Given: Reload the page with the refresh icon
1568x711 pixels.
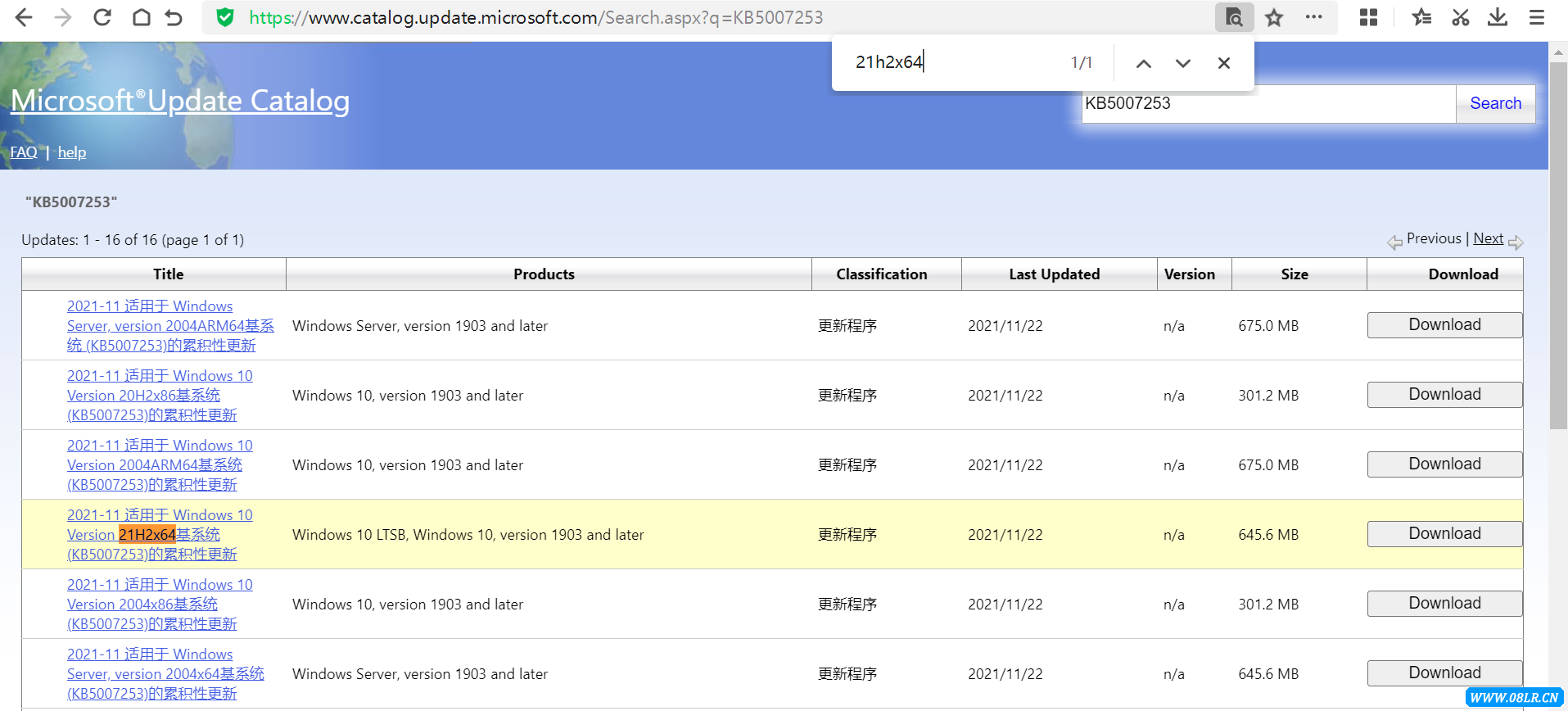Looking at the screenshot, I should (102, 17).
